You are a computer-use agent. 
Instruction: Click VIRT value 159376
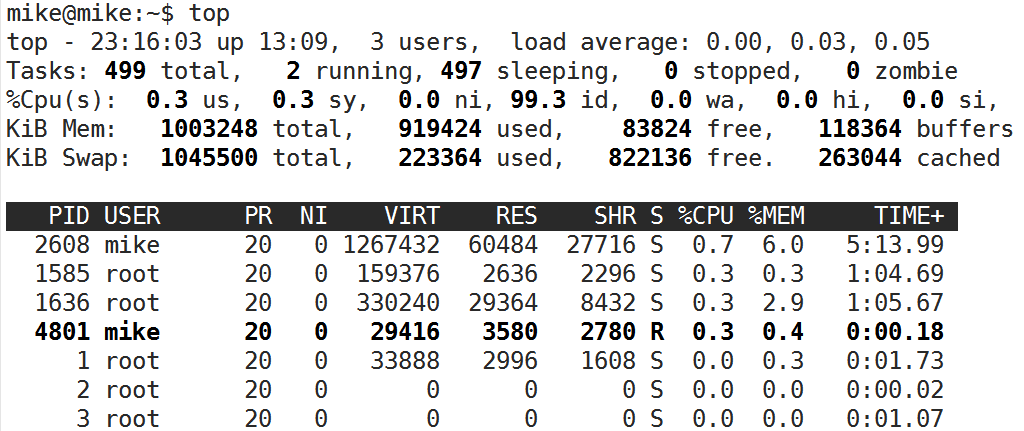click(x=398, y=274)
